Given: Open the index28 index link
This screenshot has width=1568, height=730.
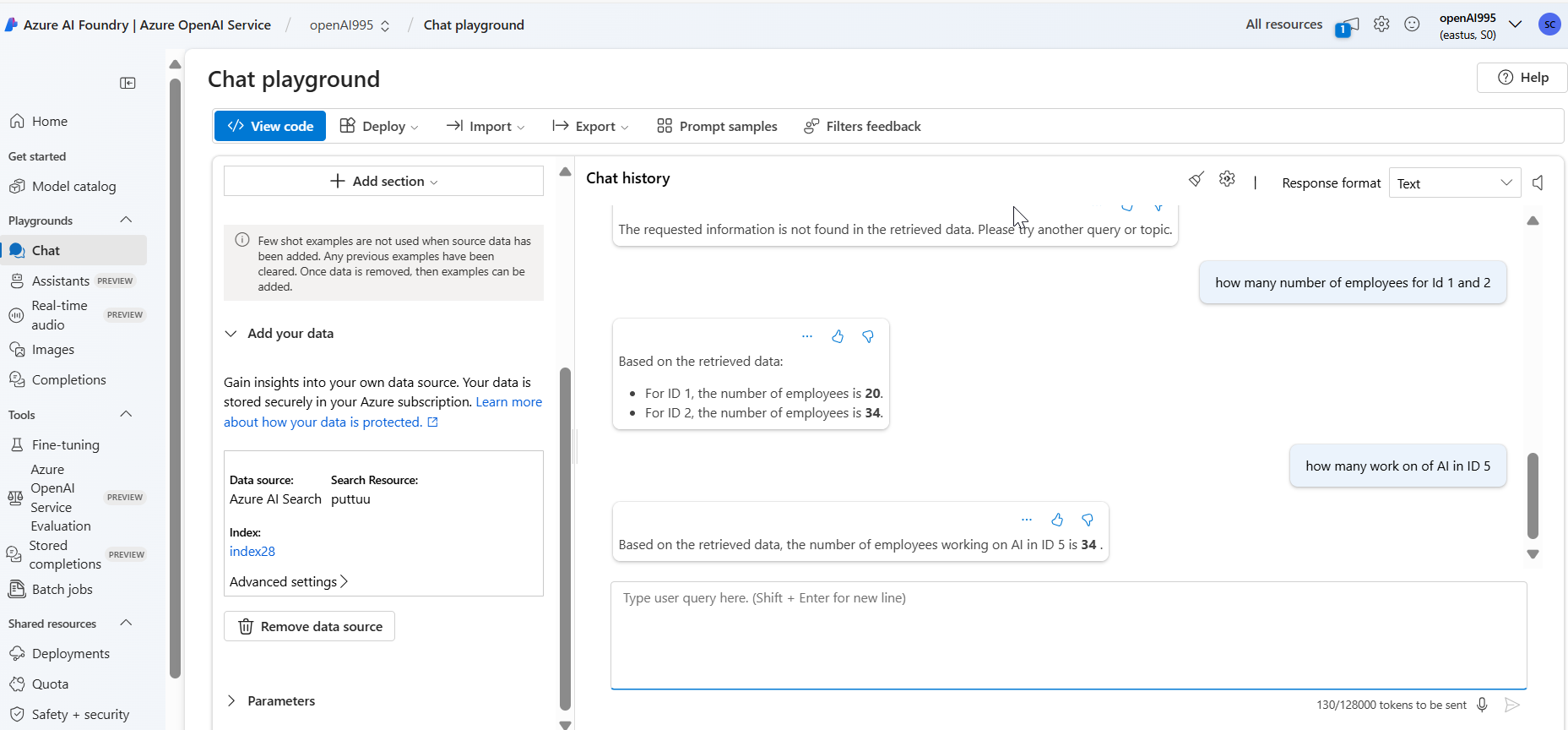Looking at the screenshot, I should point(252,551).
